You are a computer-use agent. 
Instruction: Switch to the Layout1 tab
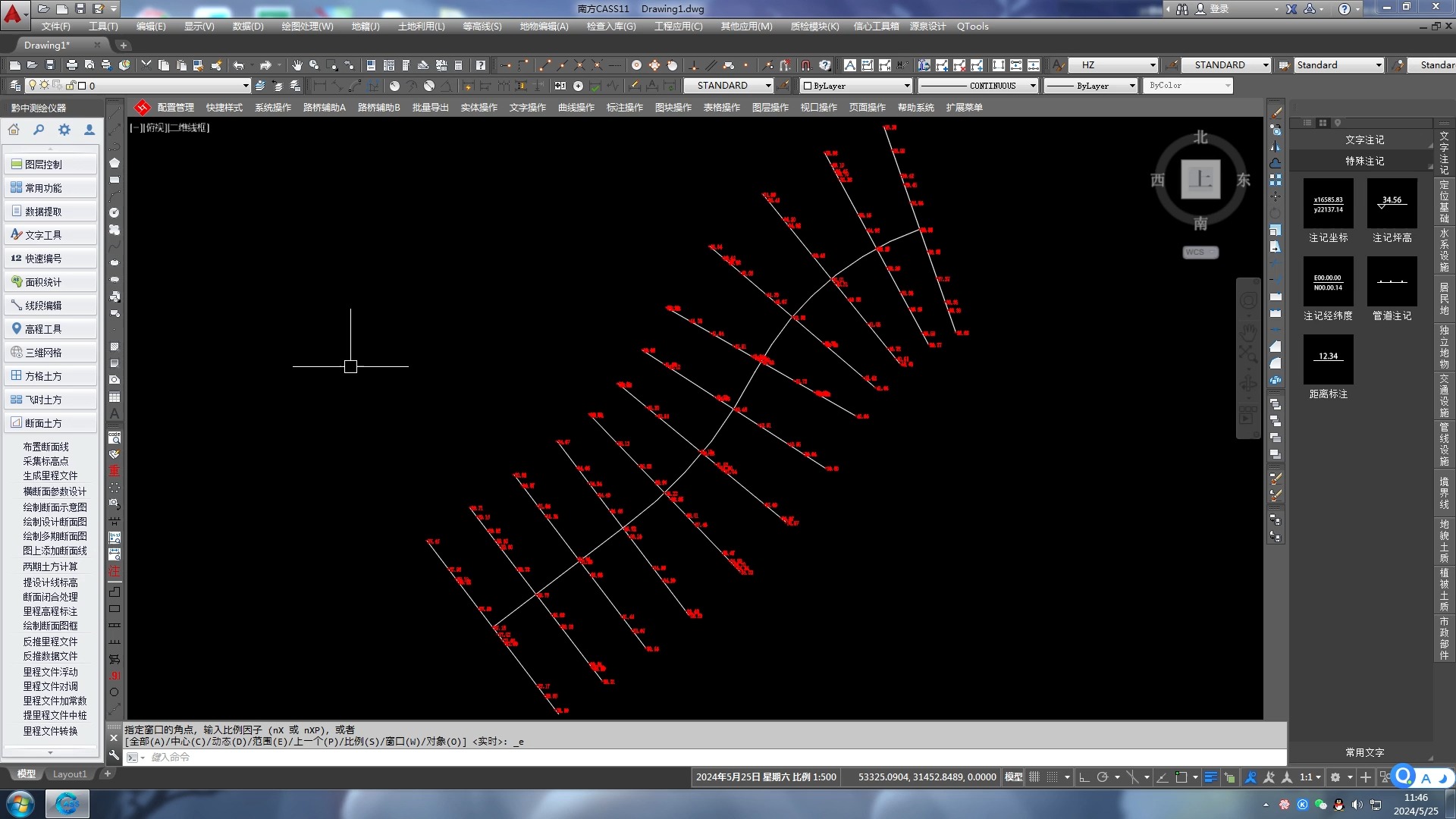pyautogui.click(x=70, y=774)
